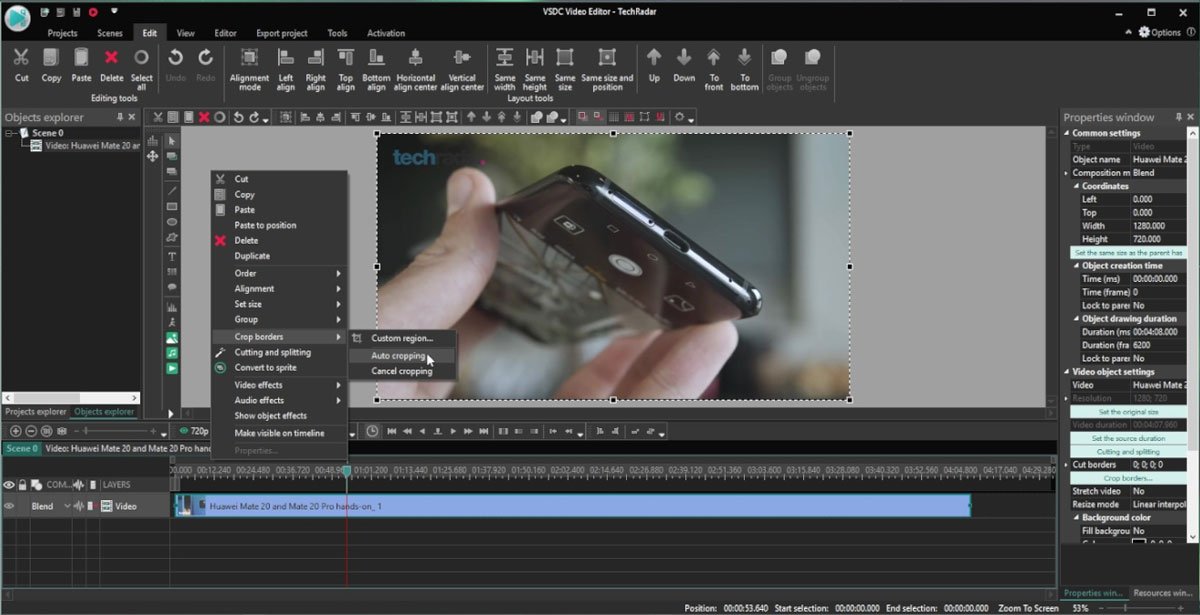Screen dimensions: 1200x615
Task: Expand the Audio effects submenu
Action: coord(279,400)
